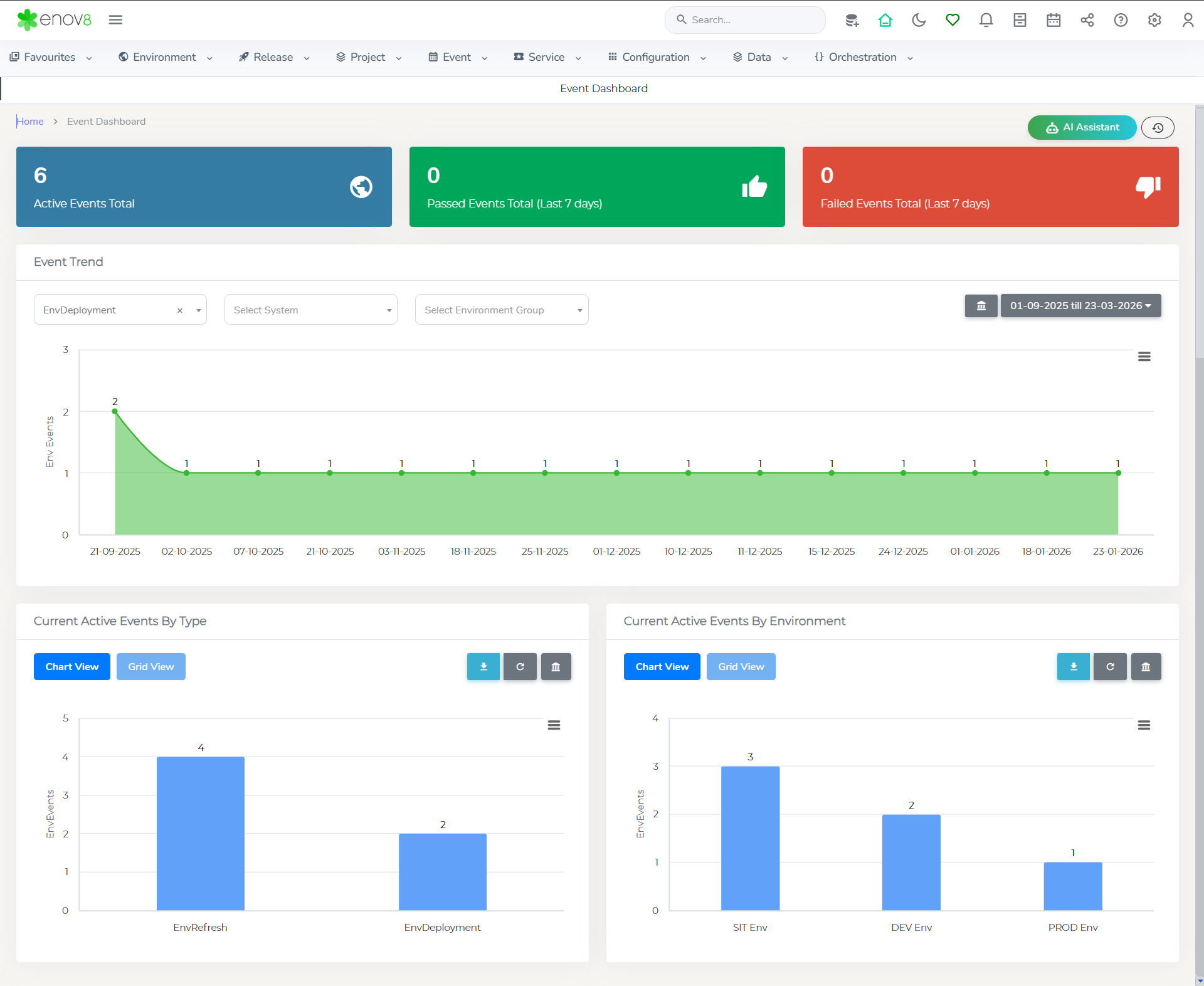Open the Orchestration menu
This screenshot has width=1204, height=986.
tap(863, 57)
